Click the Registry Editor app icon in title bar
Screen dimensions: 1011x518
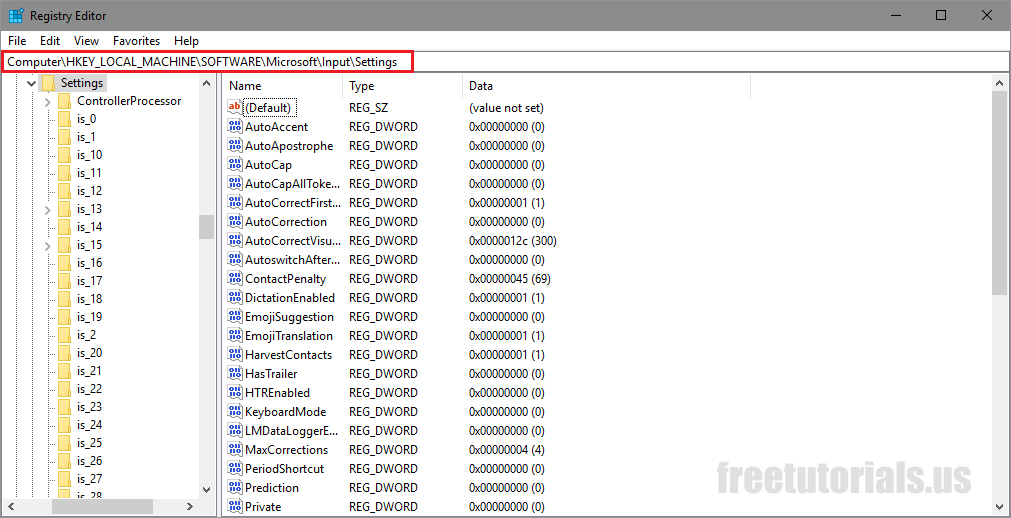tap(16, 15)
